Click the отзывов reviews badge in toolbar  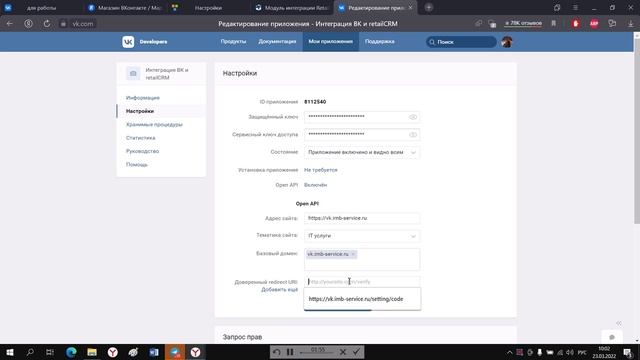click(523, 24)
